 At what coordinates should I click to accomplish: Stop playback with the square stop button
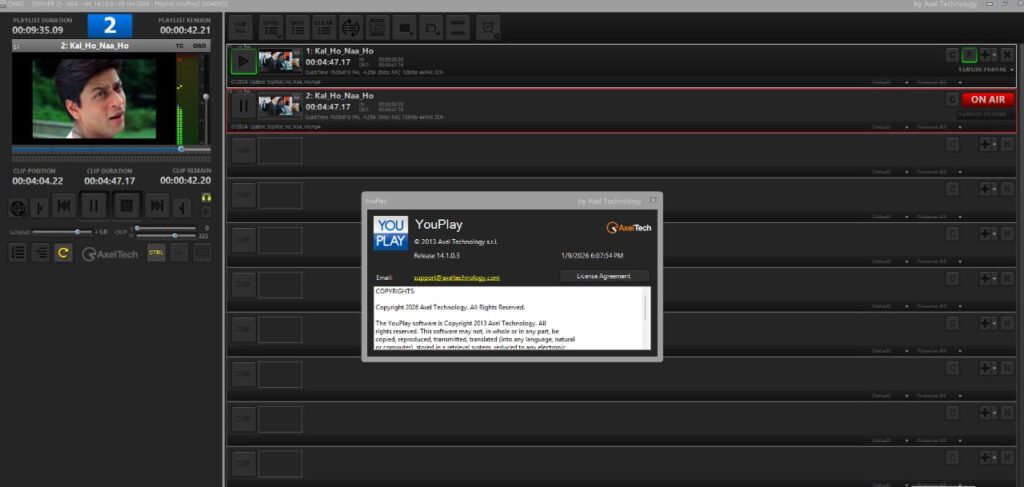coord(127,206)
